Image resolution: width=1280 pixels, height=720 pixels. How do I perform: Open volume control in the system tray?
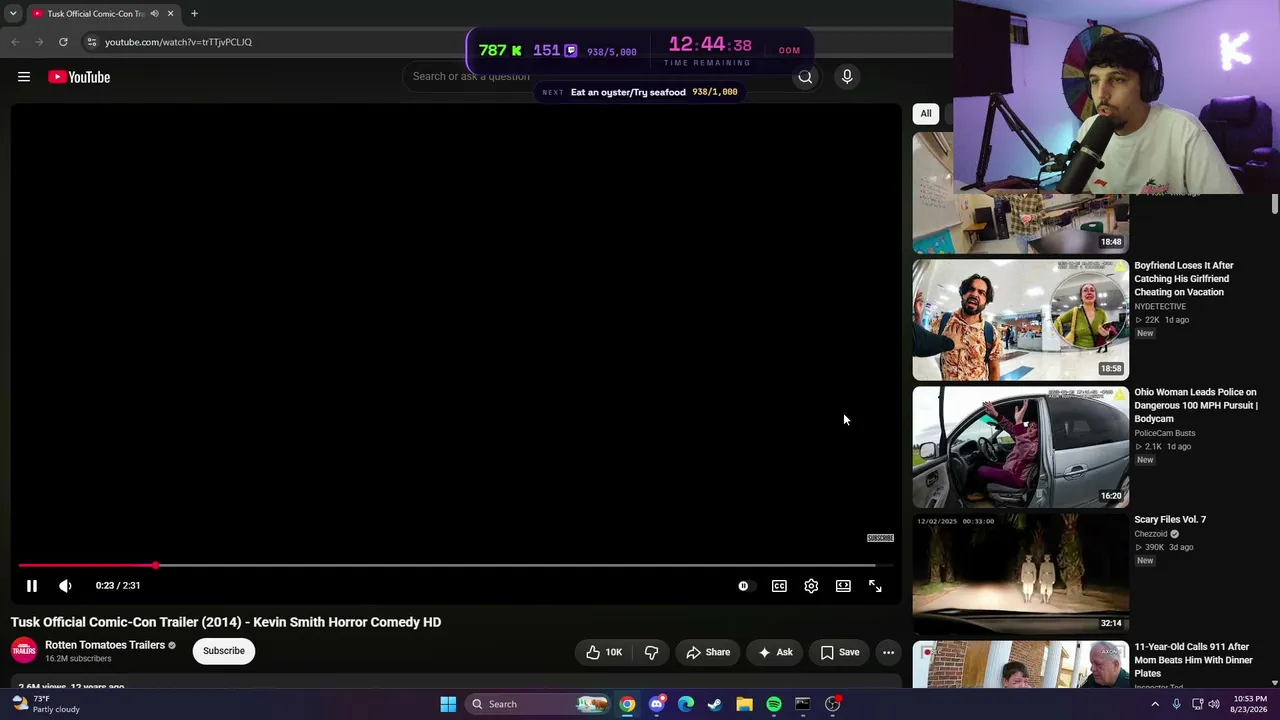coord(1214,704)
